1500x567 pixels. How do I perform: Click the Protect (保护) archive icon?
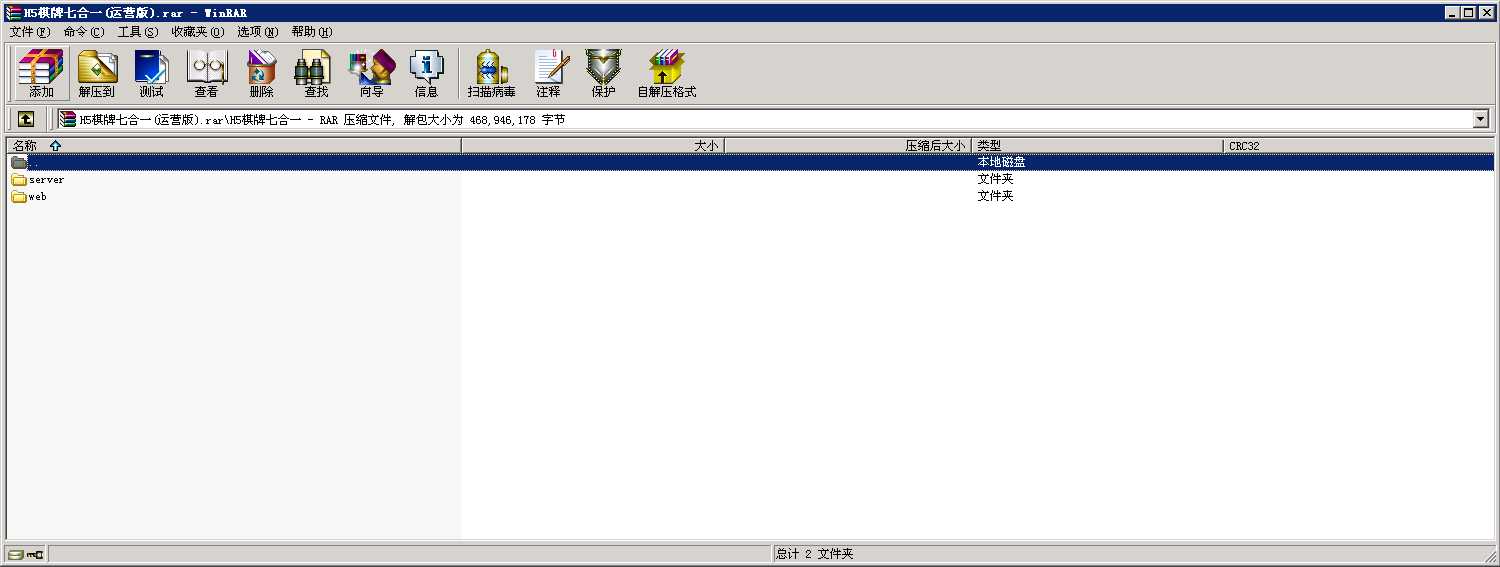tap(603, 74)
